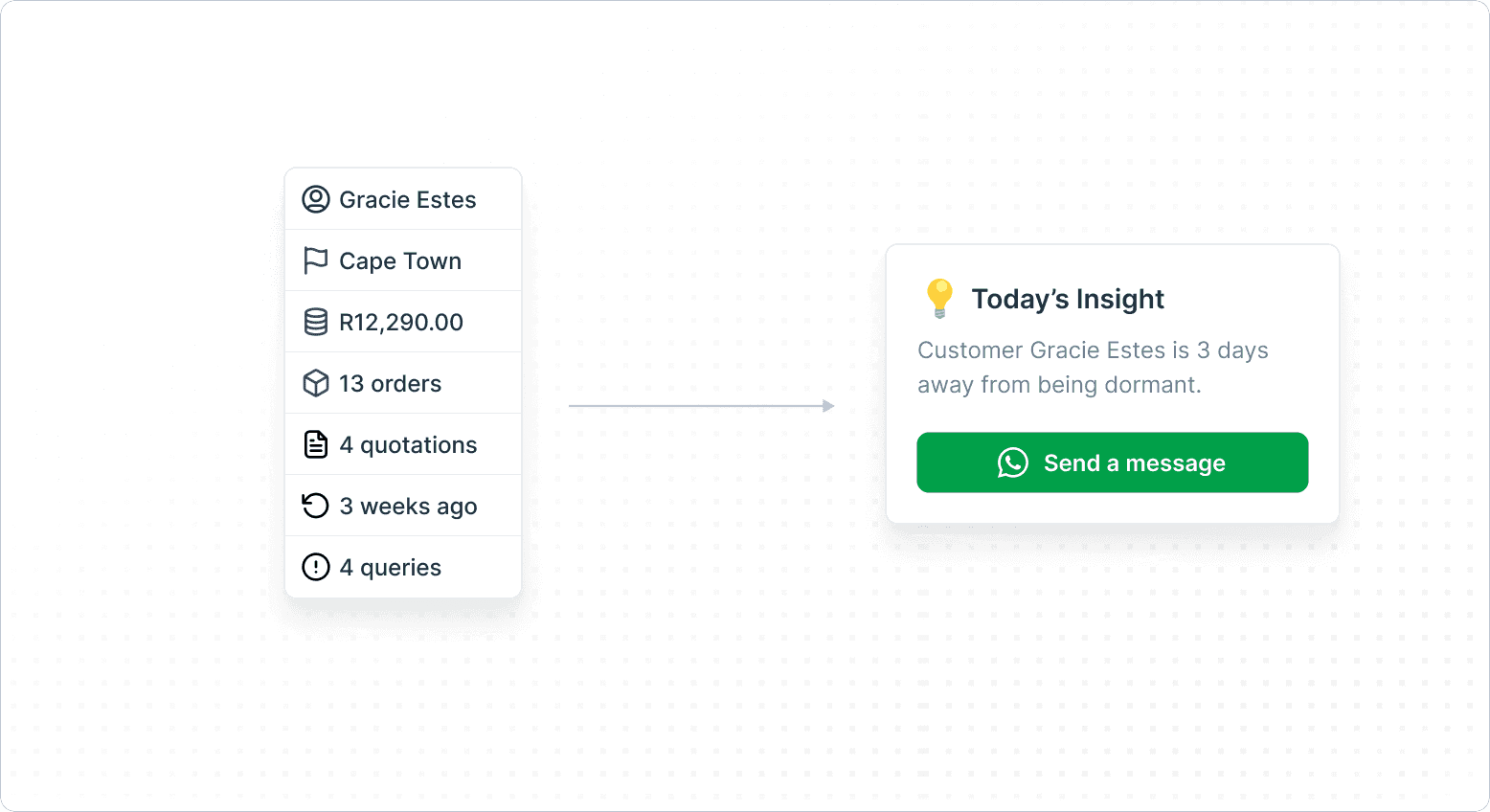Click the dormant customer insight message text
Image resolution: width=1490 pixels, height=812 pixels.
click(1092, 367)
